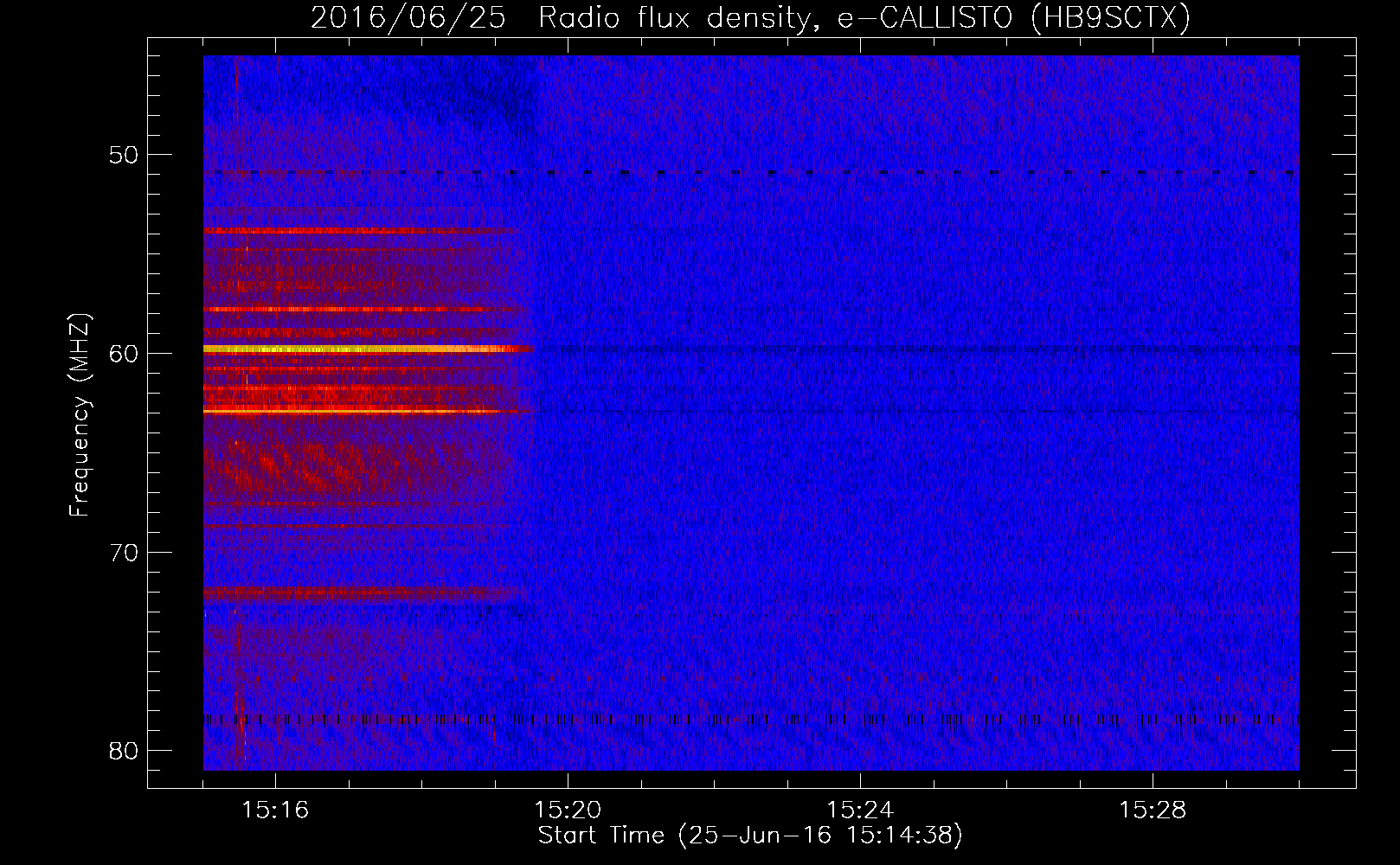Image resolution: width=1400 pixels, height=865 pixels.
Task: Click the 15:20 time tick label
Action: pos(568,810)
